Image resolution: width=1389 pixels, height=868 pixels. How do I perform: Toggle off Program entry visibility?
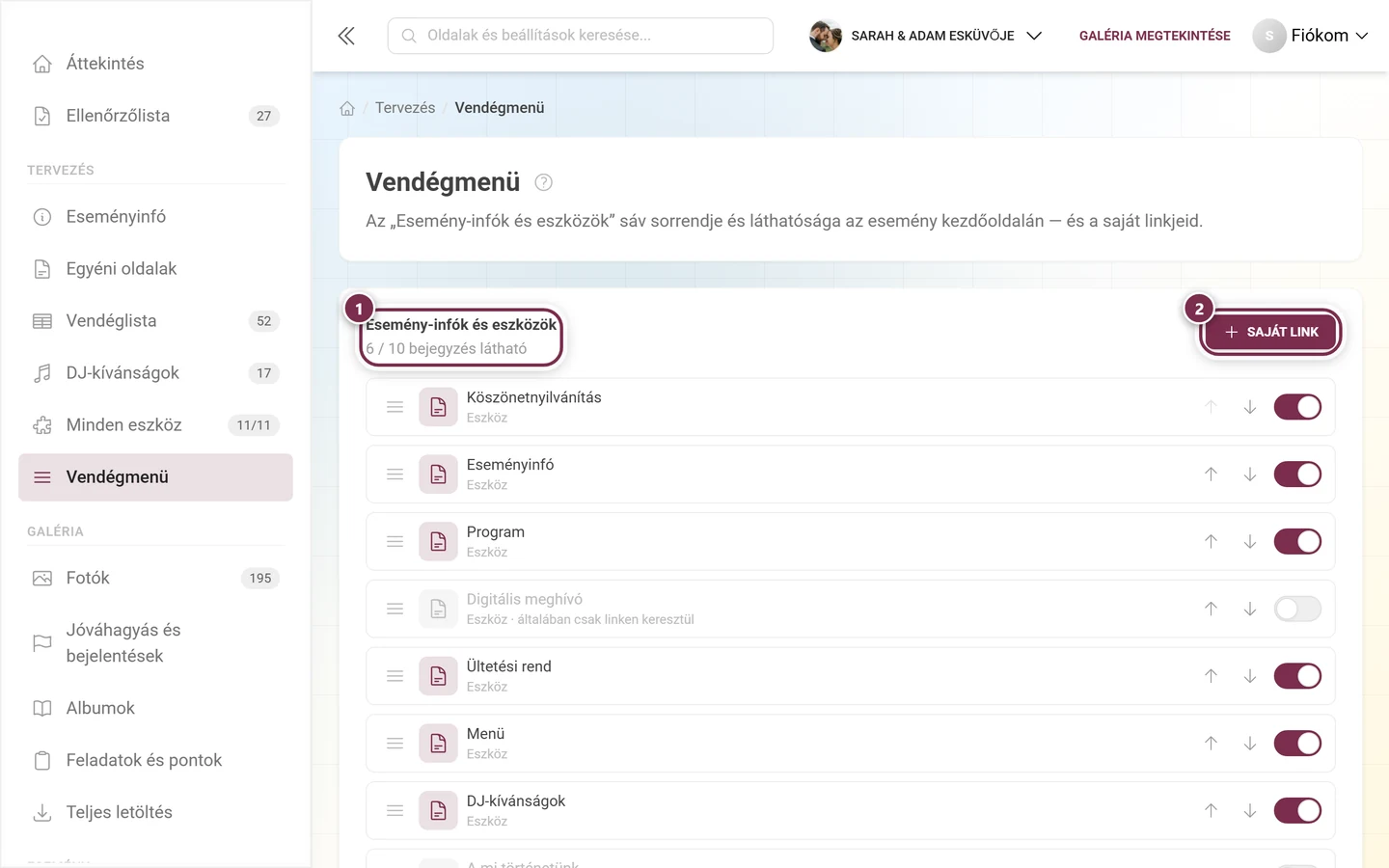(1297, 542)
